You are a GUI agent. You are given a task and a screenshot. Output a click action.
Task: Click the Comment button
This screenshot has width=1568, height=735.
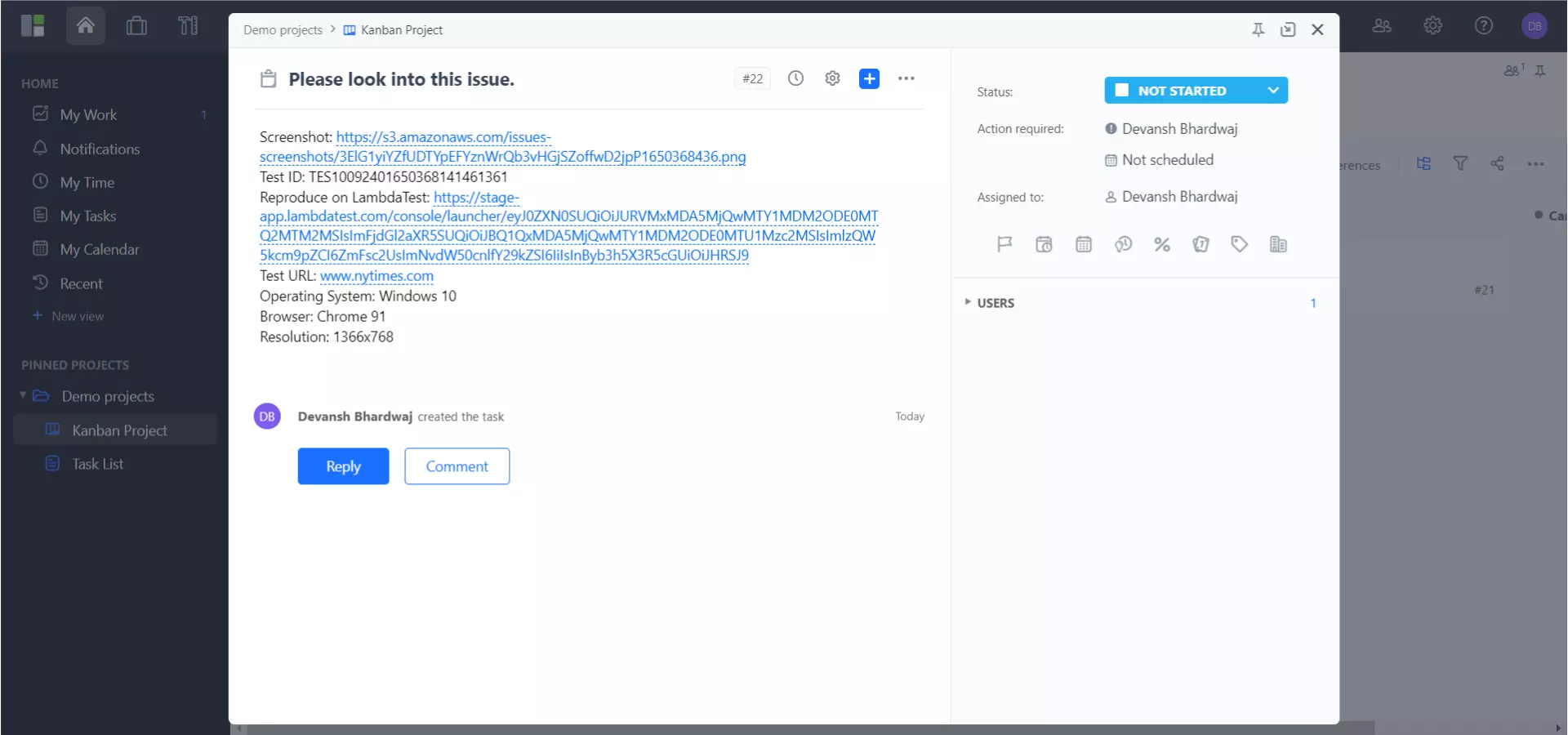click(x=457, y=466)
